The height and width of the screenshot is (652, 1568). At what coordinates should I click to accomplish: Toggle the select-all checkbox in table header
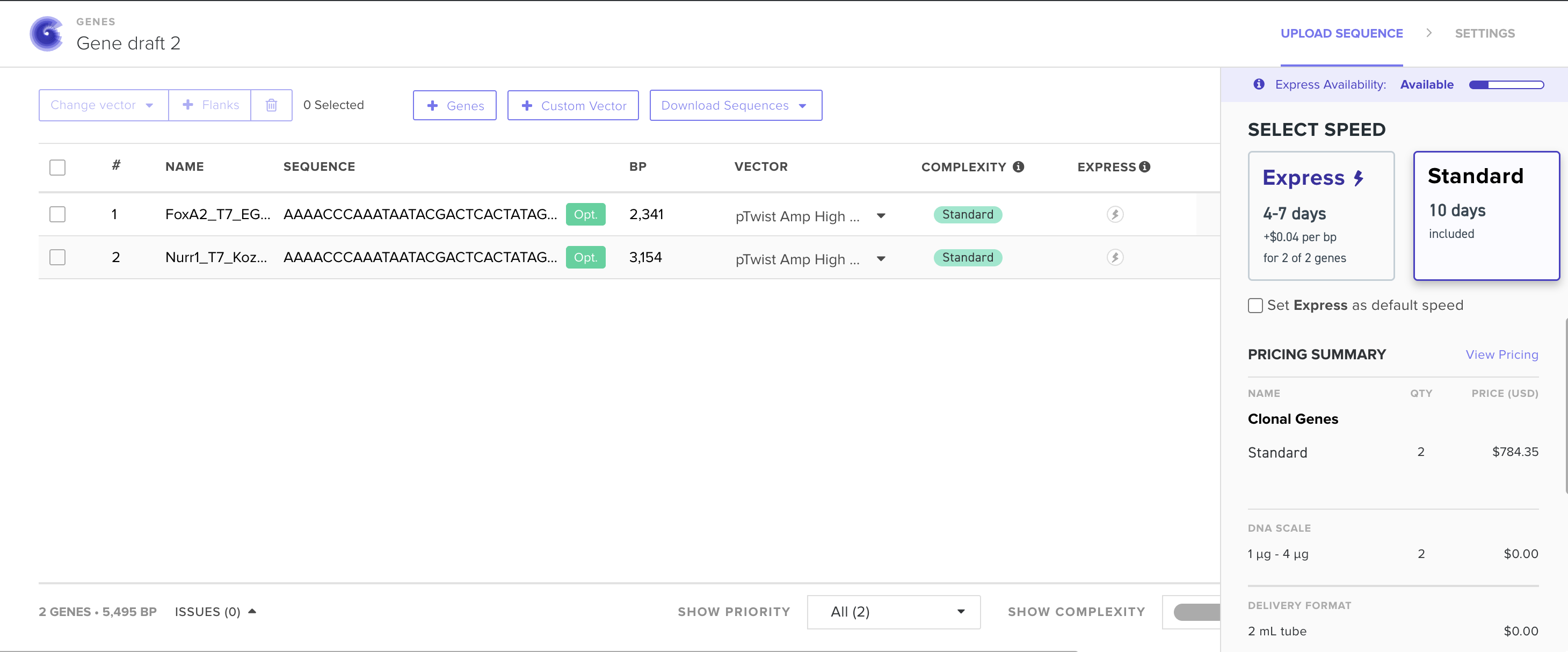coord(57,168)
